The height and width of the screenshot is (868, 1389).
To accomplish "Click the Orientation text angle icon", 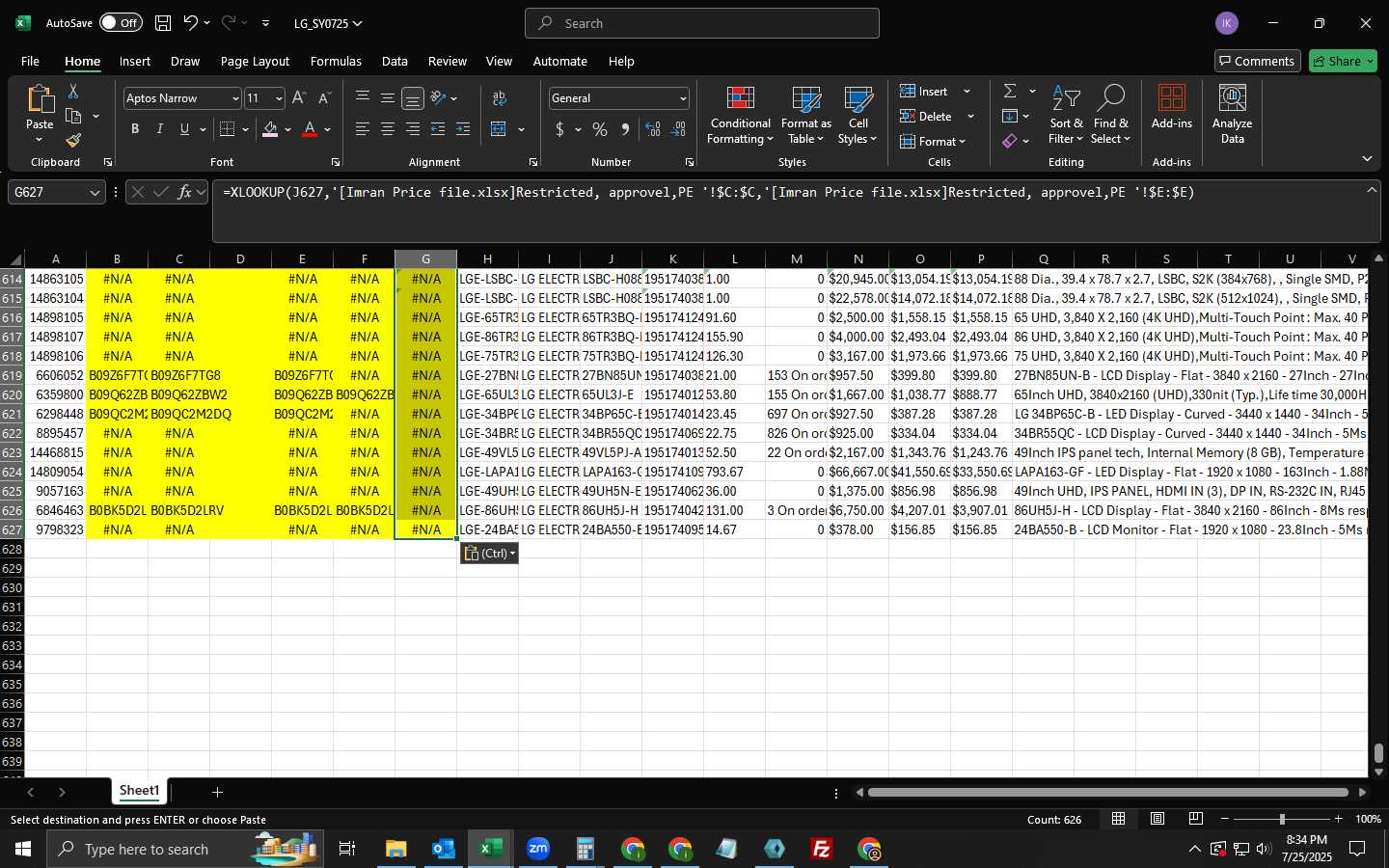I will pos(438,97).
